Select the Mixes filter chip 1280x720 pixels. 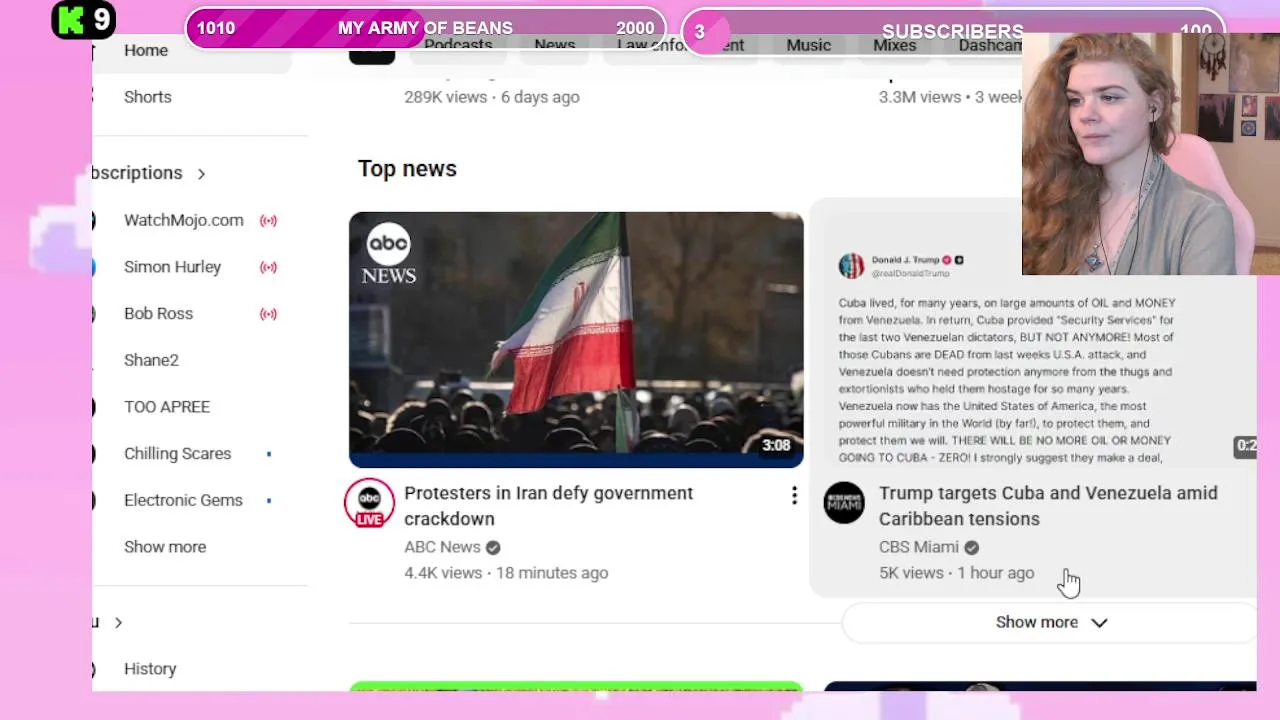point(894,45)
